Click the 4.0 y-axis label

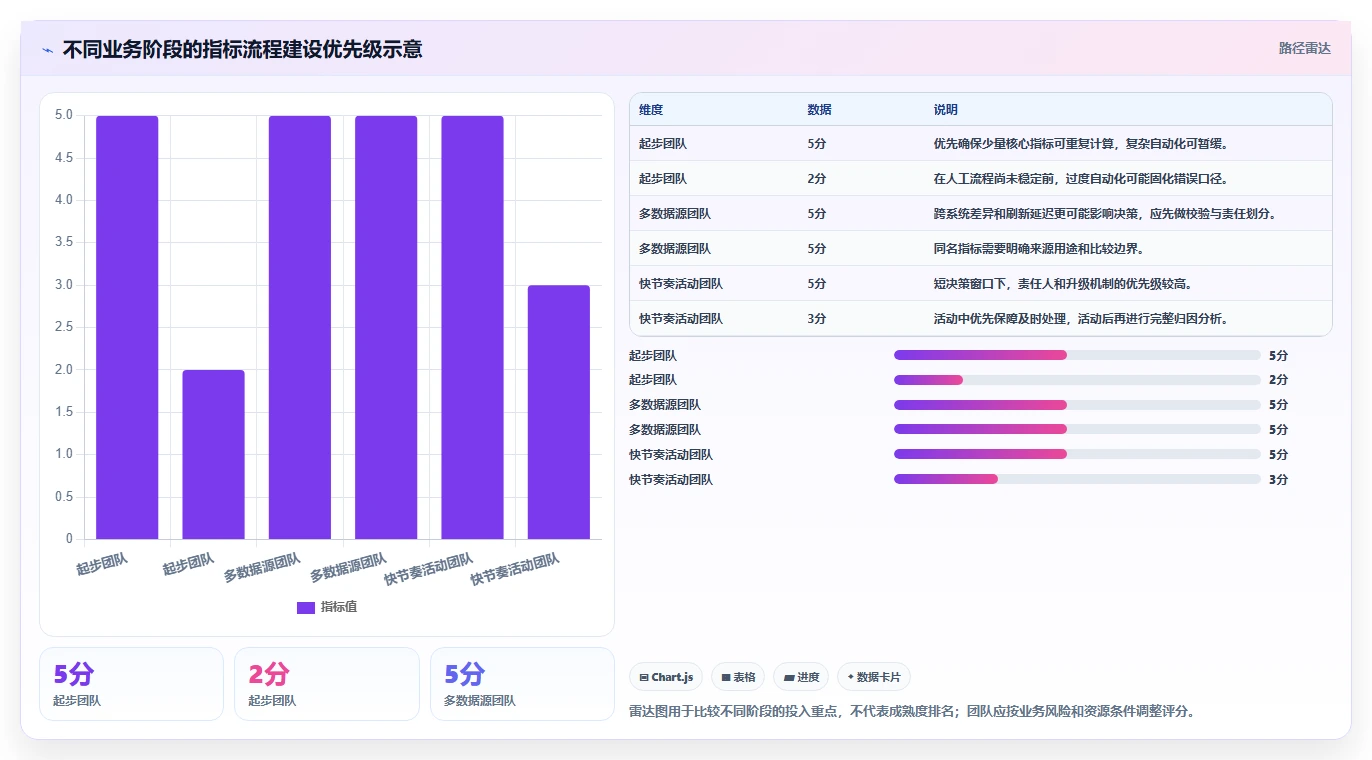coord(63,200)
